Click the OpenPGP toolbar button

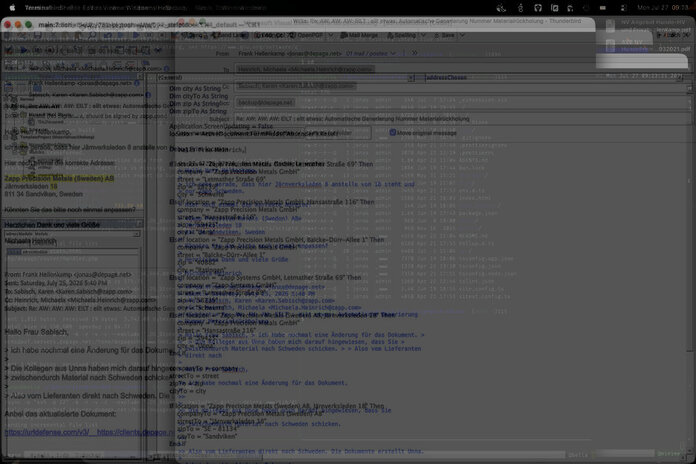[306, 35]
